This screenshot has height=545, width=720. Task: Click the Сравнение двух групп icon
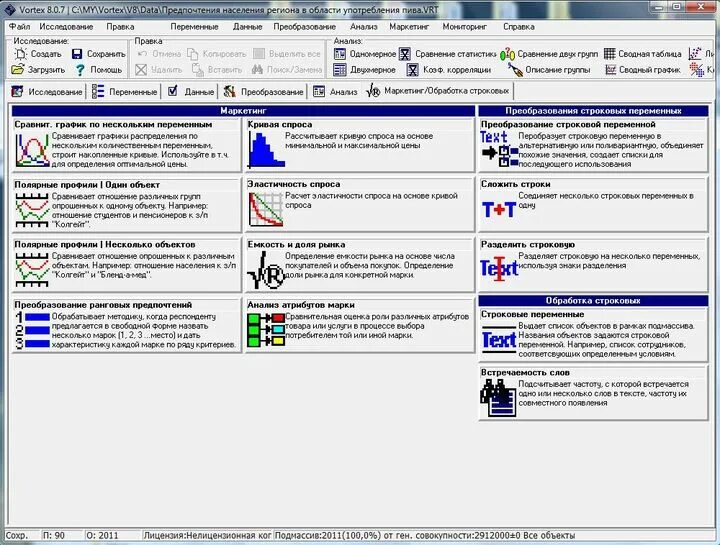507,54
